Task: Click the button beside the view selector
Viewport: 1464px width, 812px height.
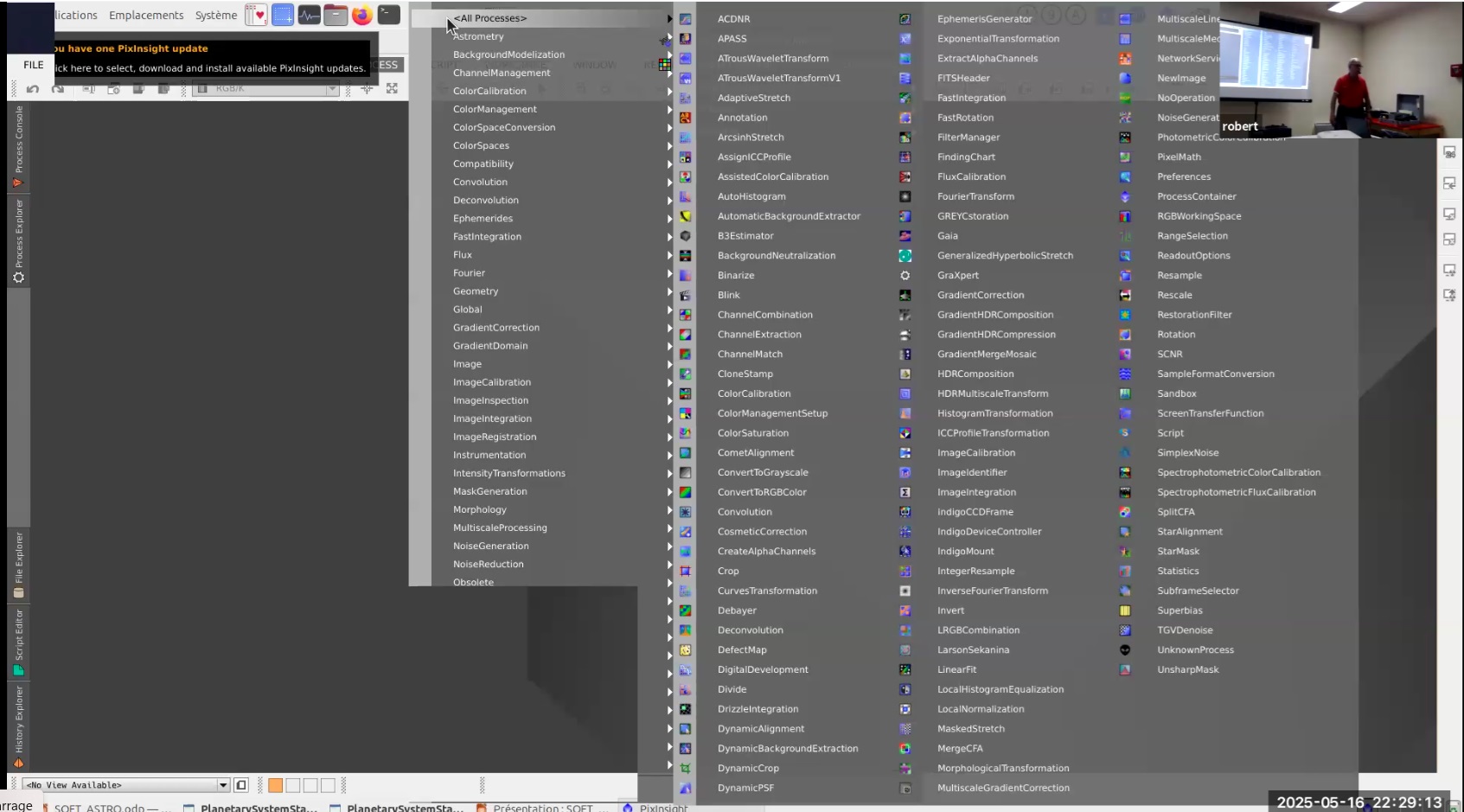Action: 241,785
